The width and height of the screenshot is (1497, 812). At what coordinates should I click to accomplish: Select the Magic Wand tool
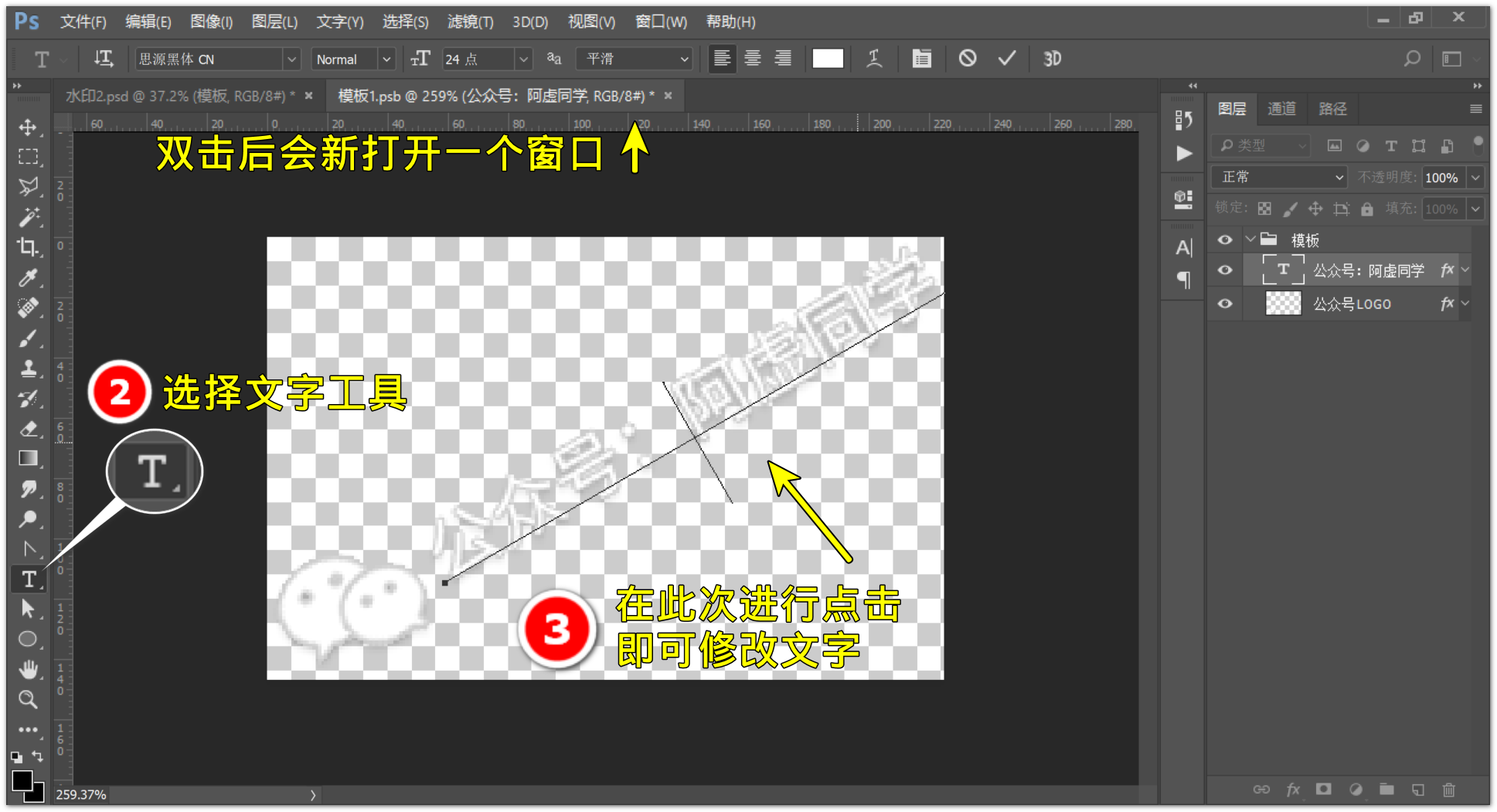(29, 217)
